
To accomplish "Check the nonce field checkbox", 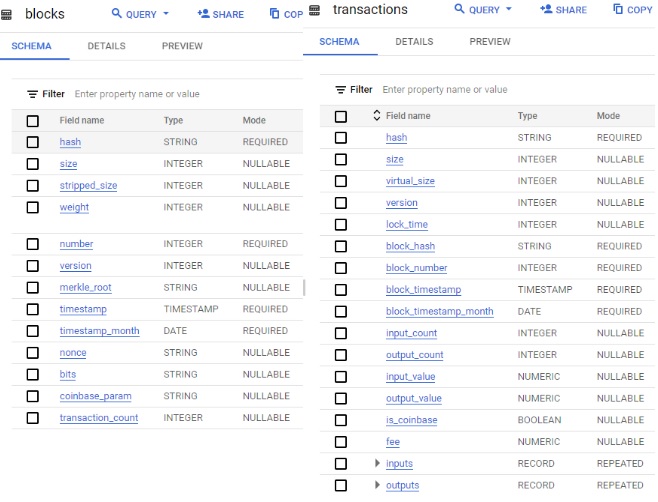I will click(33, 353).
